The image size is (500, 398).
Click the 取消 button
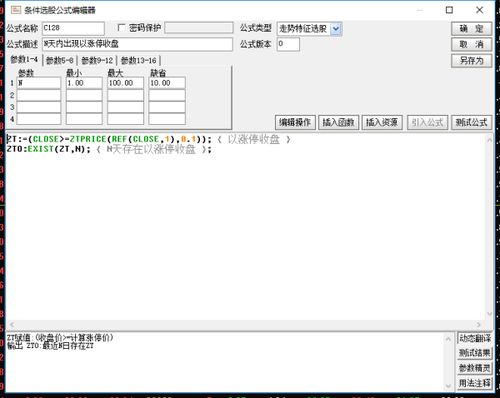471,44
